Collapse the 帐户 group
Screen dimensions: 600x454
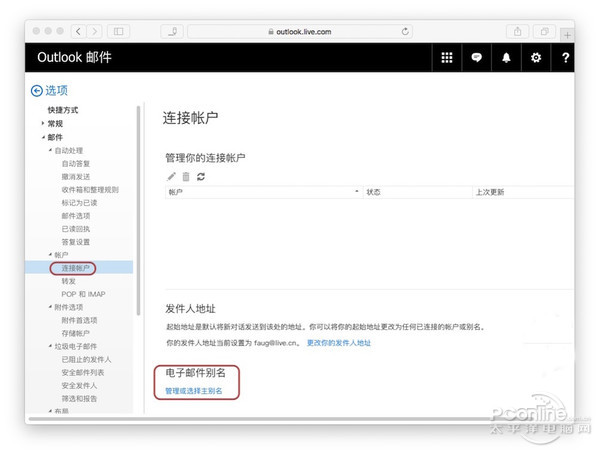coord(50,255)
